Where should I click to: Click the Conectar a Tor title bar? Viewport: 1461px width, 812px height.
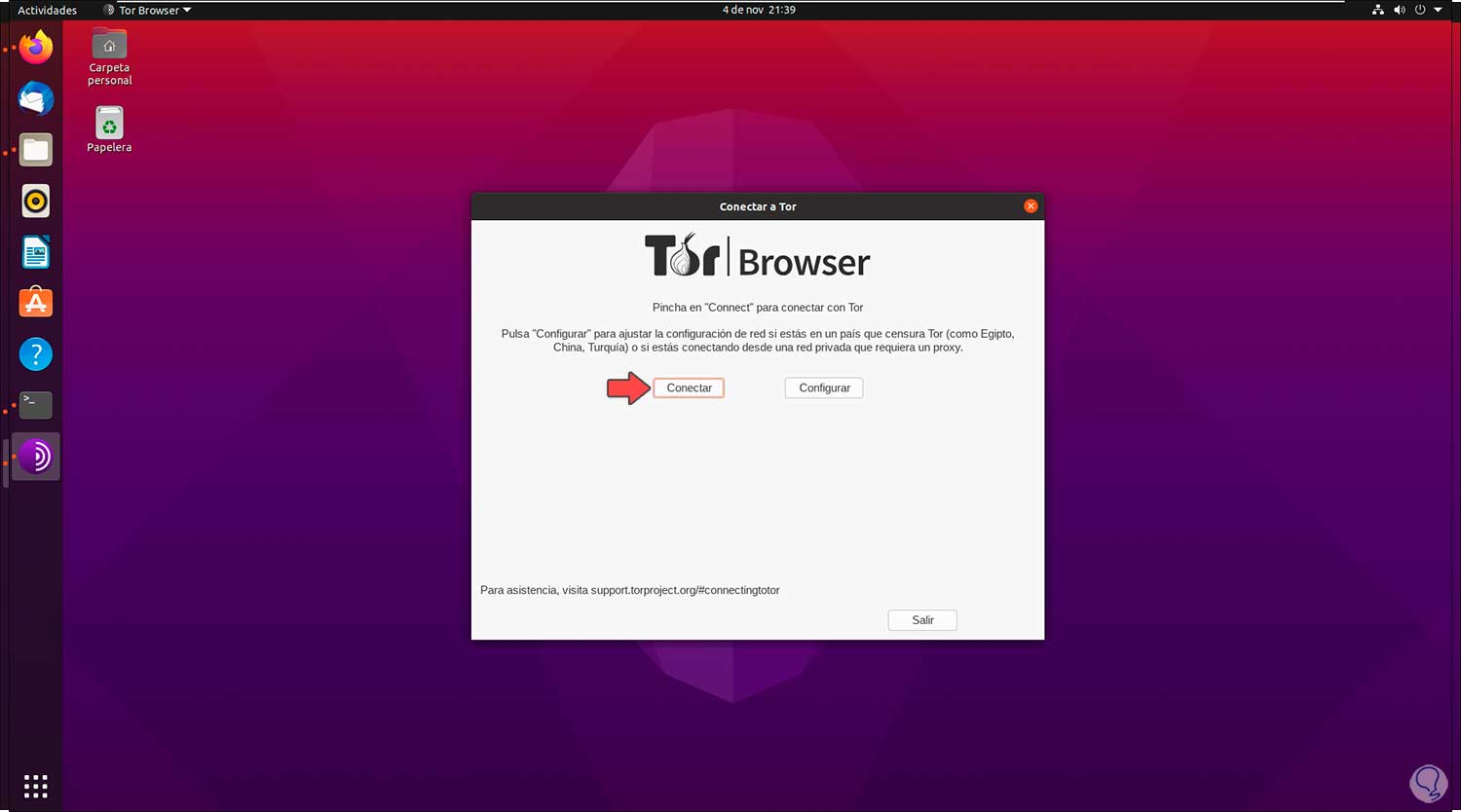point(758,206)
